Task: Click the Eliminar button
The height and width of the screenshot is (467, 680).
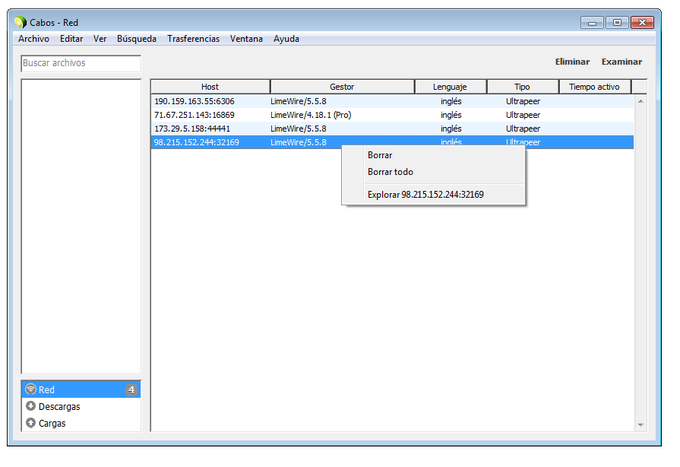Action: (x=572, y=62)
